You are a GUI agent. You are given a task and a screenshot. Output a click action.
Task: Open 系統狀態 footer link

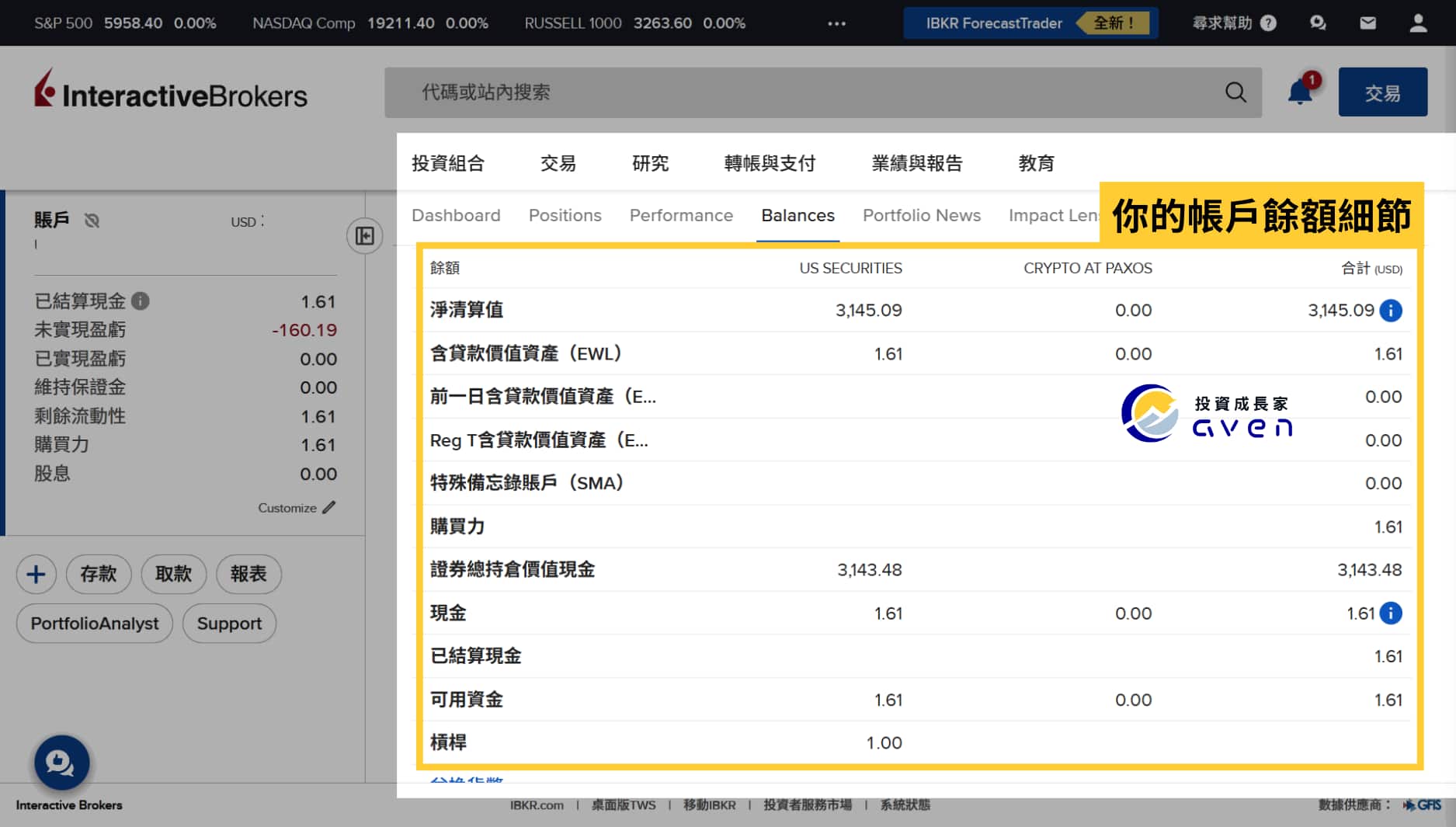[905, 805]
